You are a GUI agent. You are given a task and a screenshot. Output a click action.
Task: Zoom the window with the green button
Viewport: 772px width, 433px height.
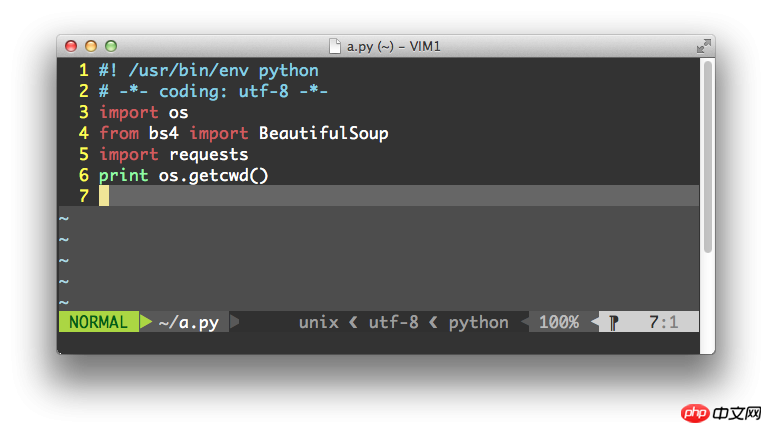pos(111,46)
